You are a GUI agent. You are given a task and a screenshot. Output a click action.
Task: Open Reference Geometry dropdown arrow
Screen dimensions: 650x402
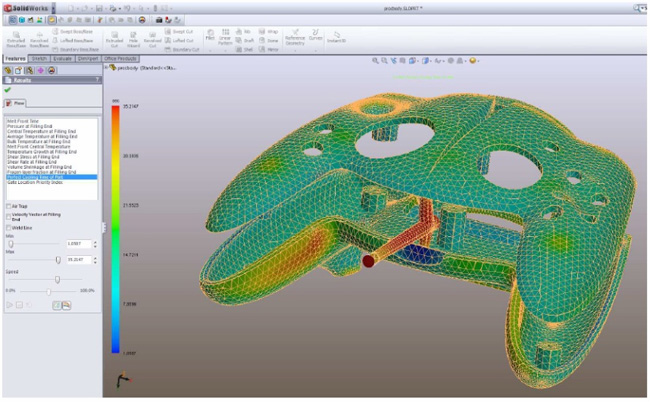(x=295, y=51)
